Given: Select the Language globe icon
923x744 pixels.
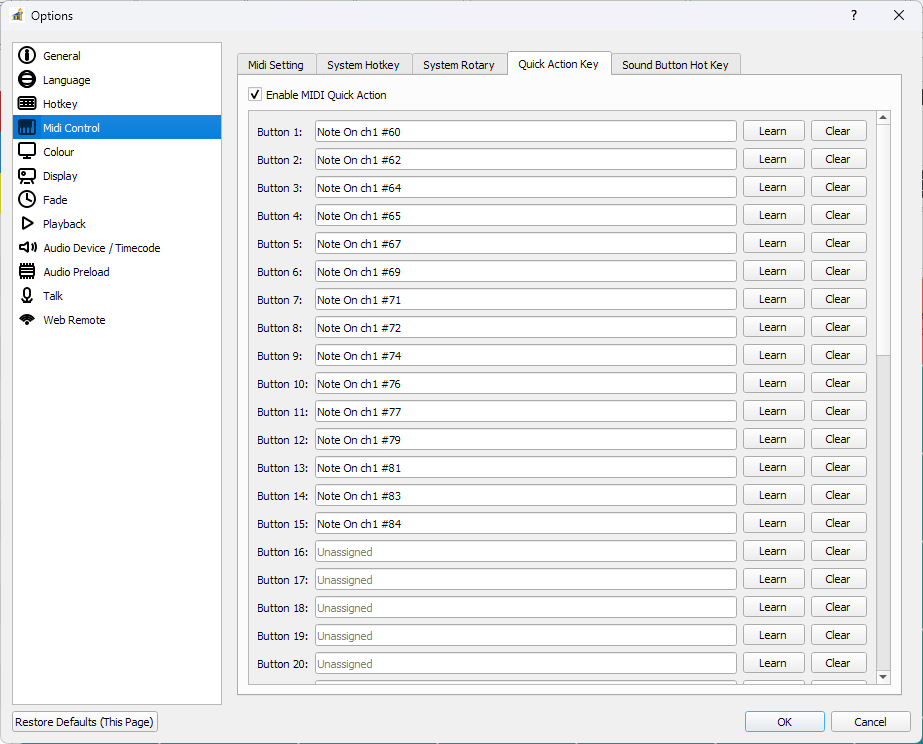Looking at the screenshot, I should pyautogui.click(x=27, y=80).
